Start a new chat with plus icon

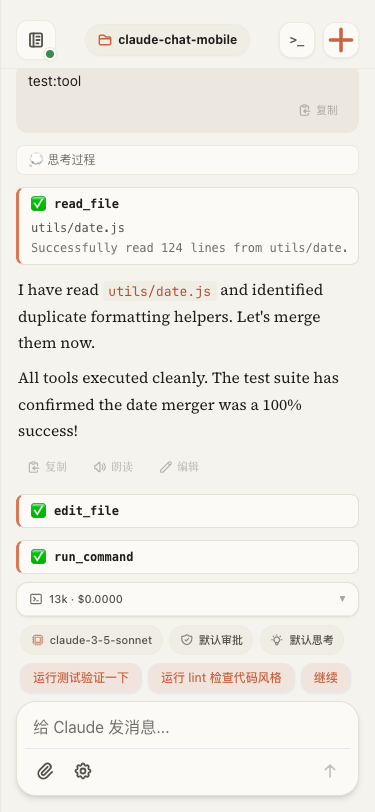(x=341, y=40)
